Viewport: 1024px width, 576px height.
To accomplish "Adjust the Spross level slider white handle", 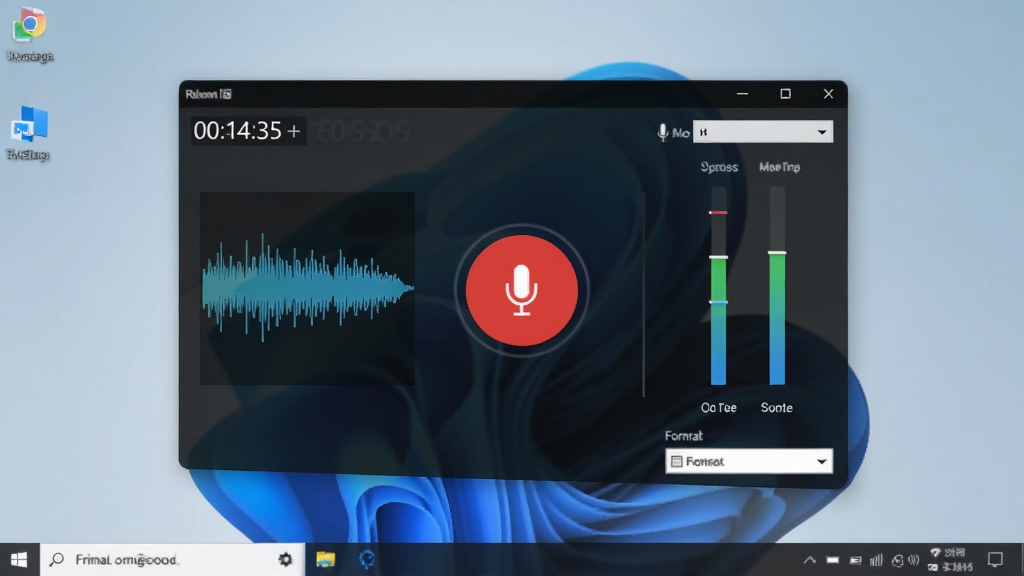I will click(x=718, y=257).
